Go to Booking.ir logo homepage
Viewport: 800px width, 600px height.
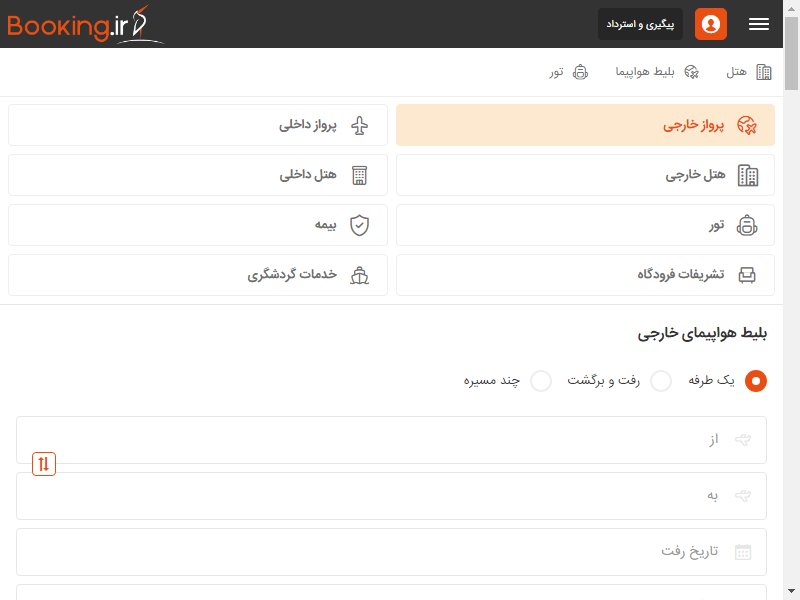pyautogui.click(x=84, y=24)
